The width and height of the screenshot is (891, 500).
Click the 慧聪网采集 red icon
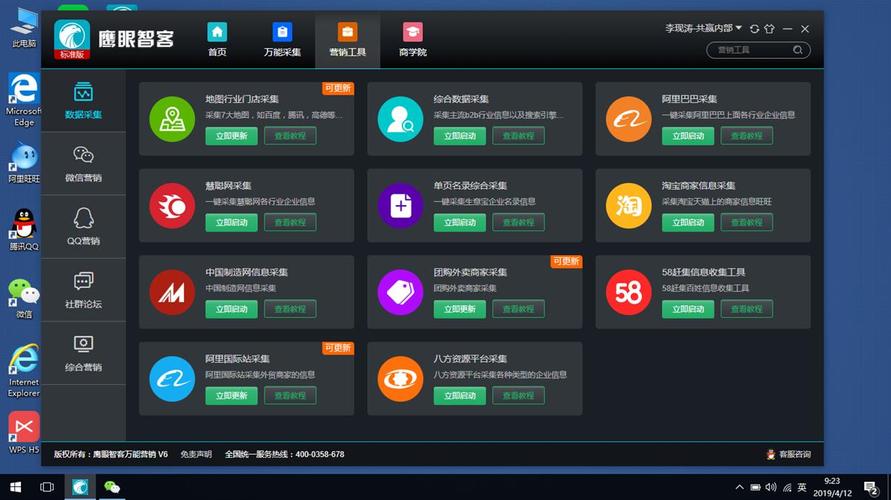[x=172, y=206]
